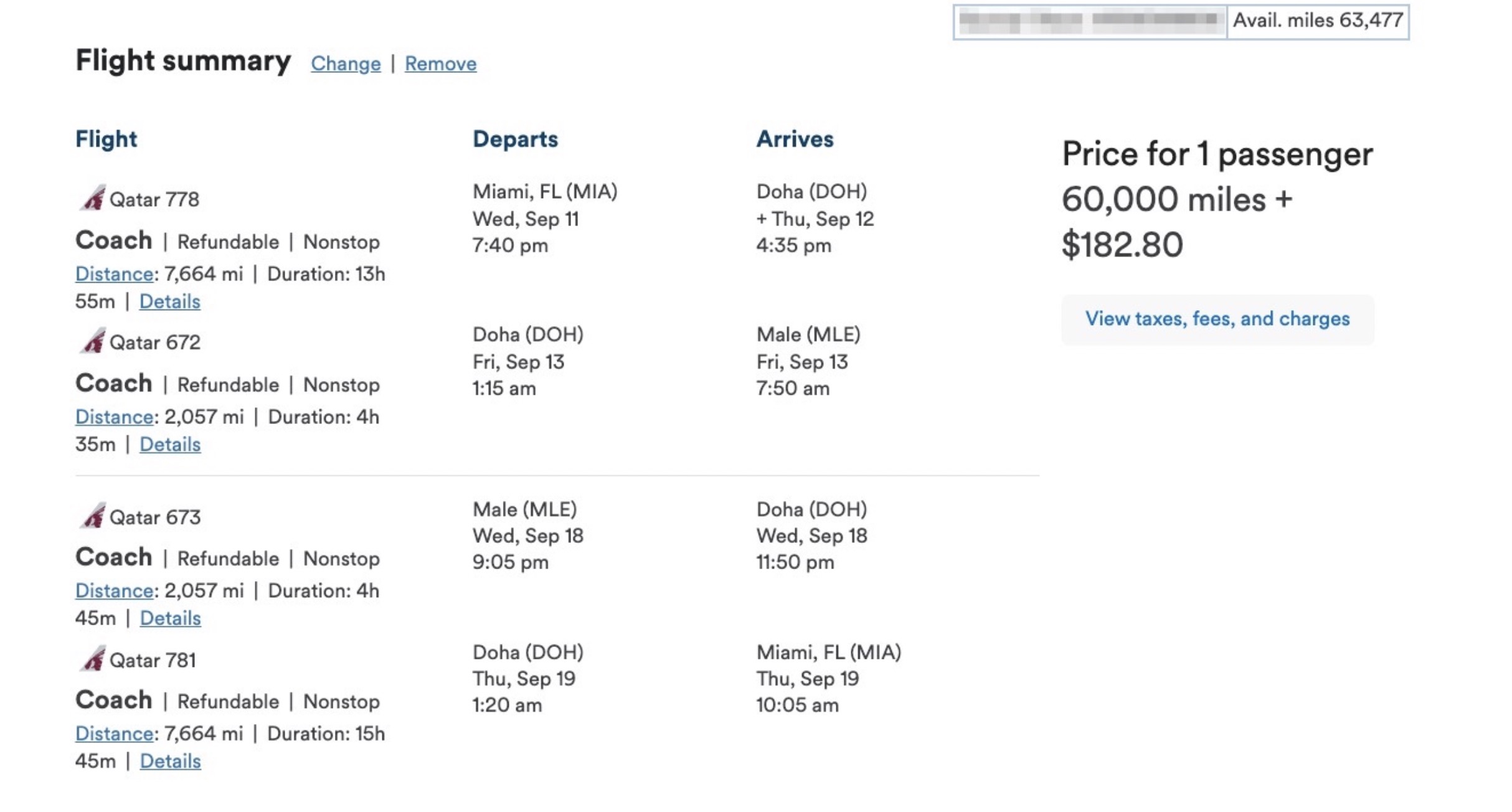Image resolution: width=1512 pixels, height=812 pixels.
Task: Click the Flight summary heading
Action: [x=183, y=61]
